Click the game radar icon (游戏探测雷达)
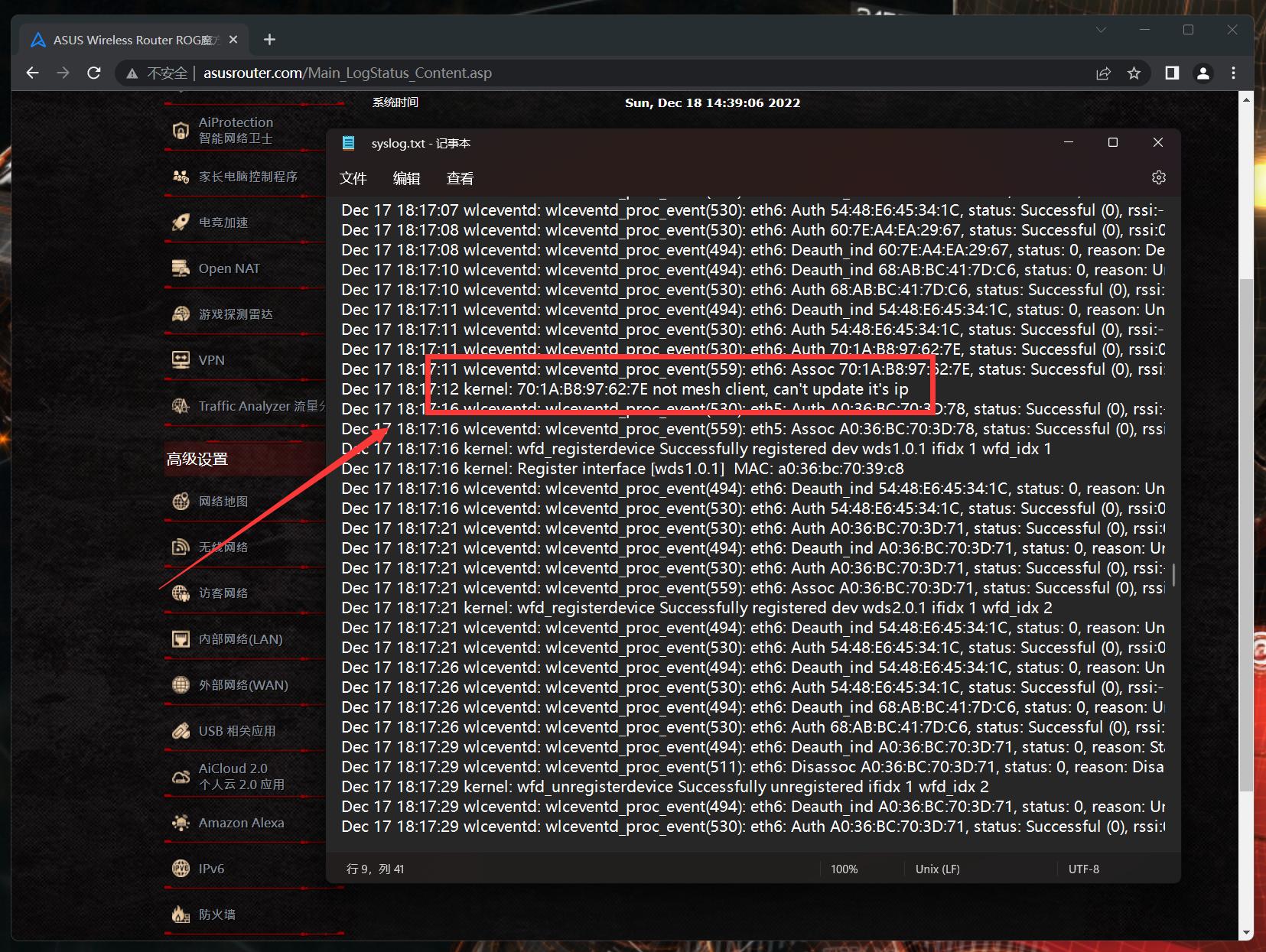The height and width of the screenshot is (952, 1266). coord(181,314)
